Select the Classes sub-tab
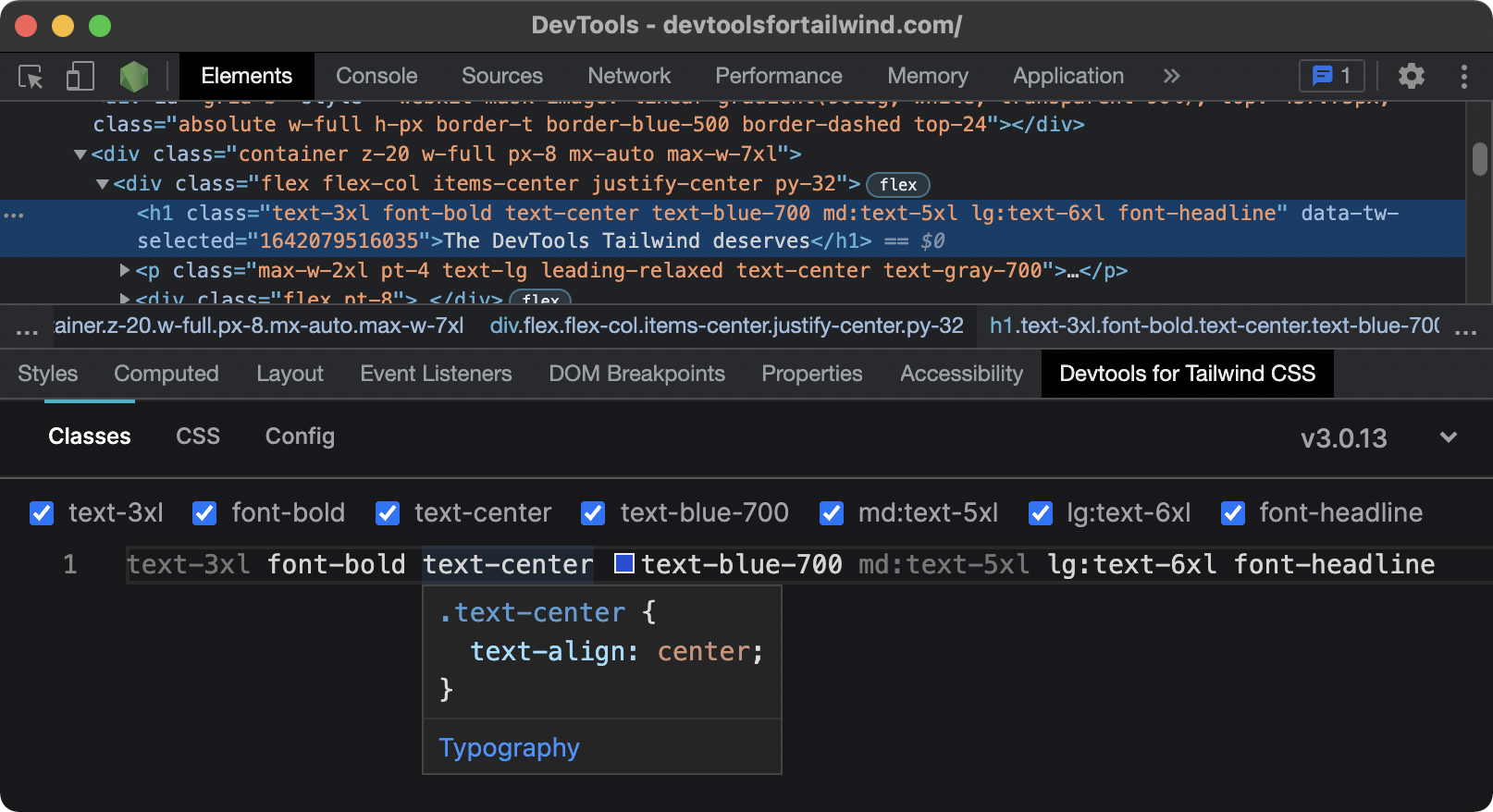The image size is (1493, 812). tap(90, 437)
